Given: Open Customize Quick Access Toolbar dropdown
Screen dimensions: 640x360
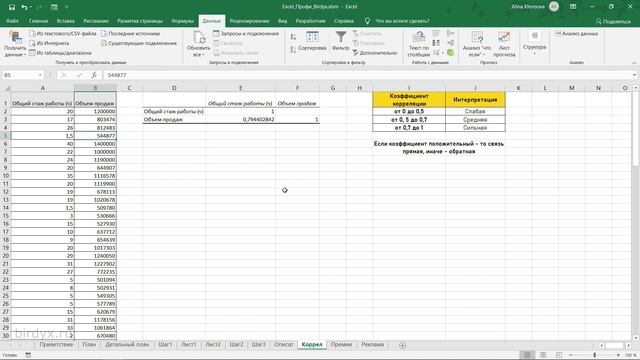Looking at the screenshot, I should click(66, 7).
